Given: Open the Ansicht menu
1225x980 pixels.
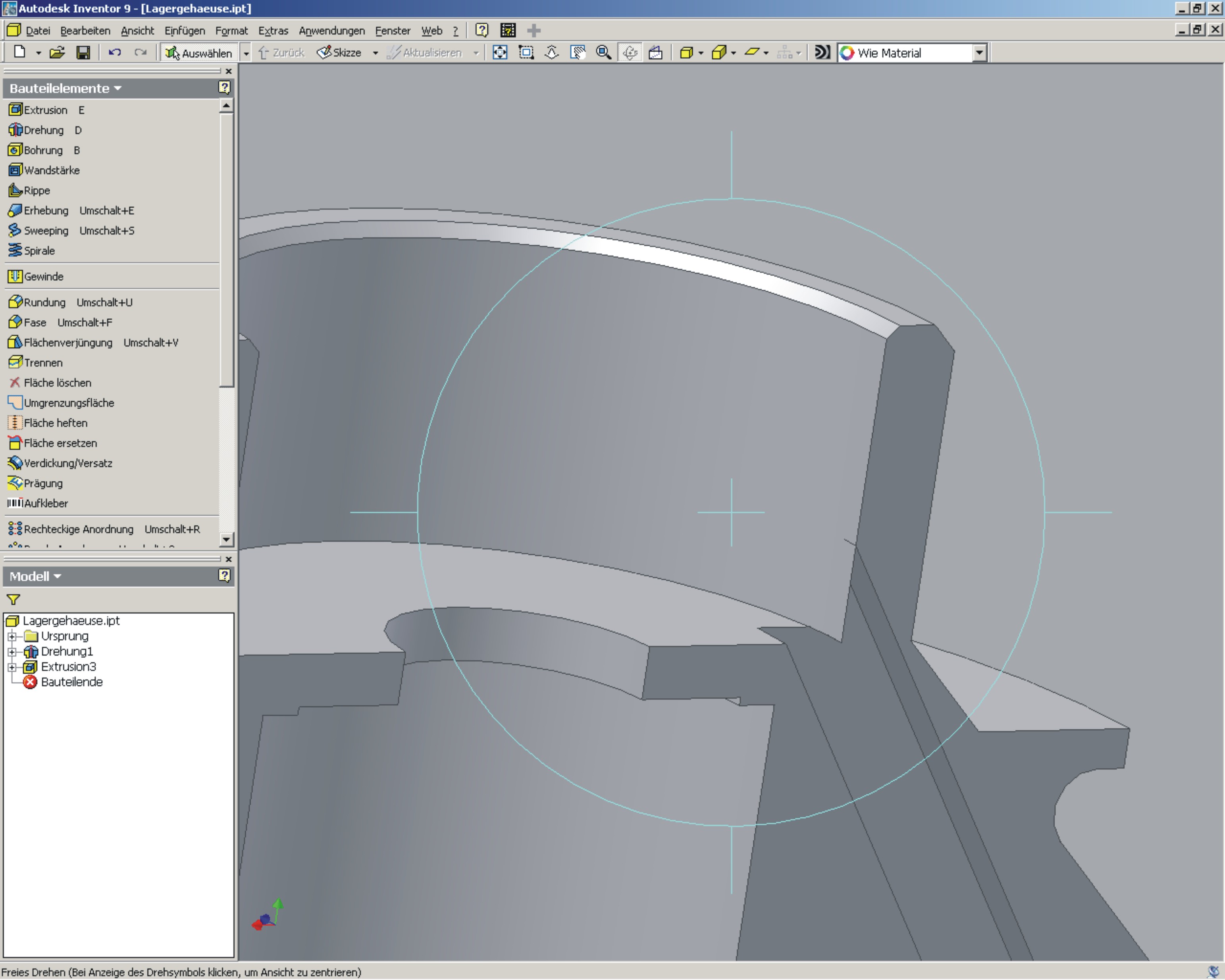Looking at the screenshot, I should click(x=137, y=31).
